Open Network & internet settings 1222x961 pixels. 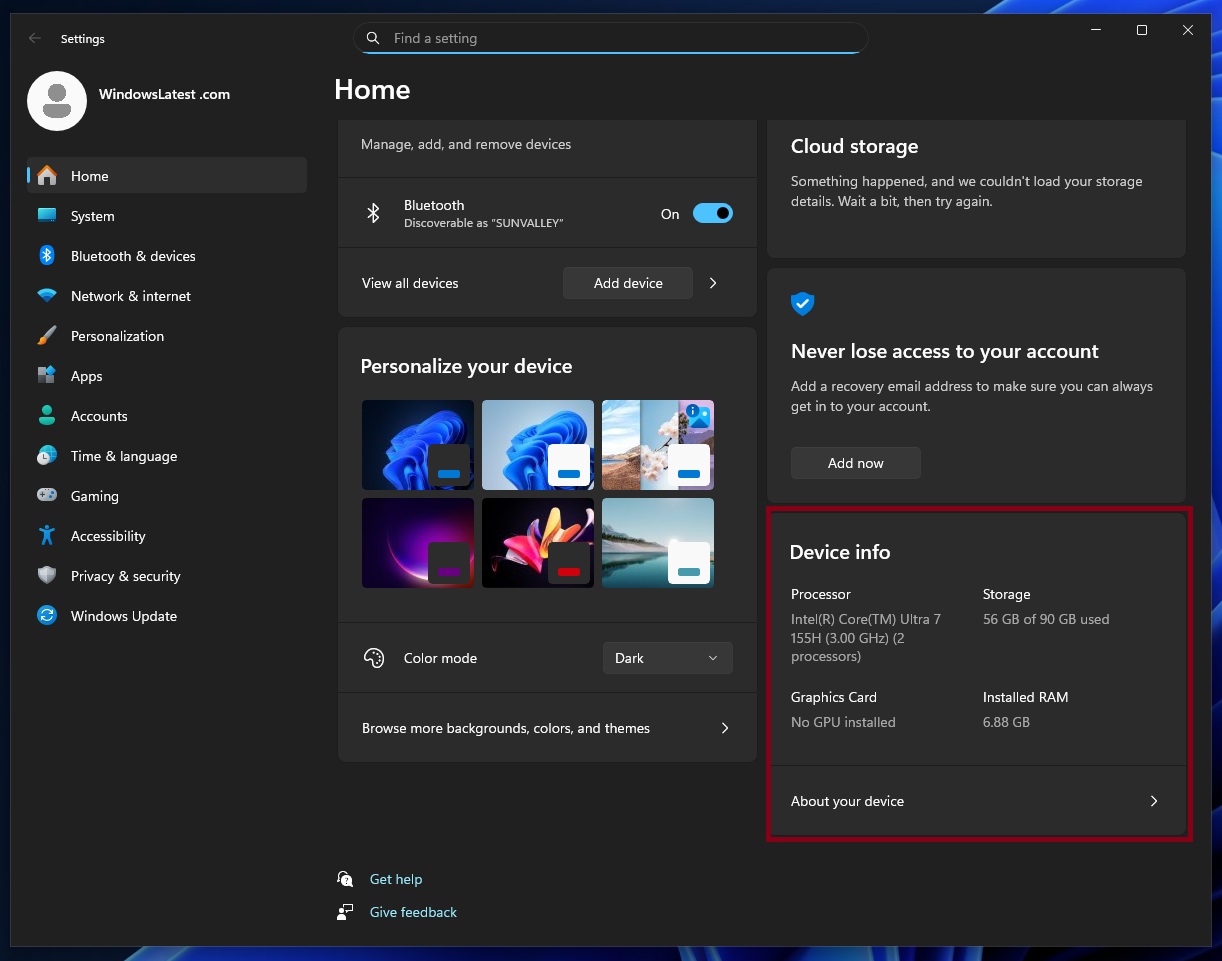(x=131, y=295)
